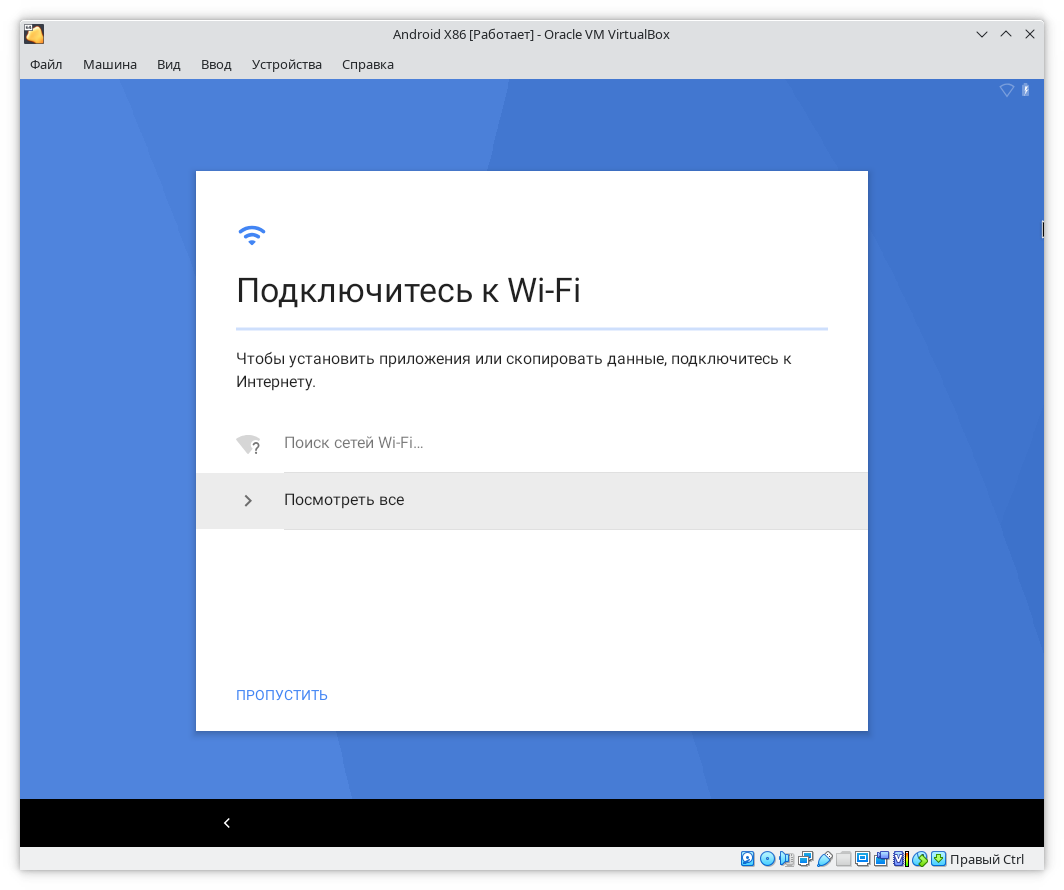The height and width of the screenshot is (890, 1064).
Task: Click the green keyboard capture arrow icon
Action: pyautogui.click(x=938, y=859)
